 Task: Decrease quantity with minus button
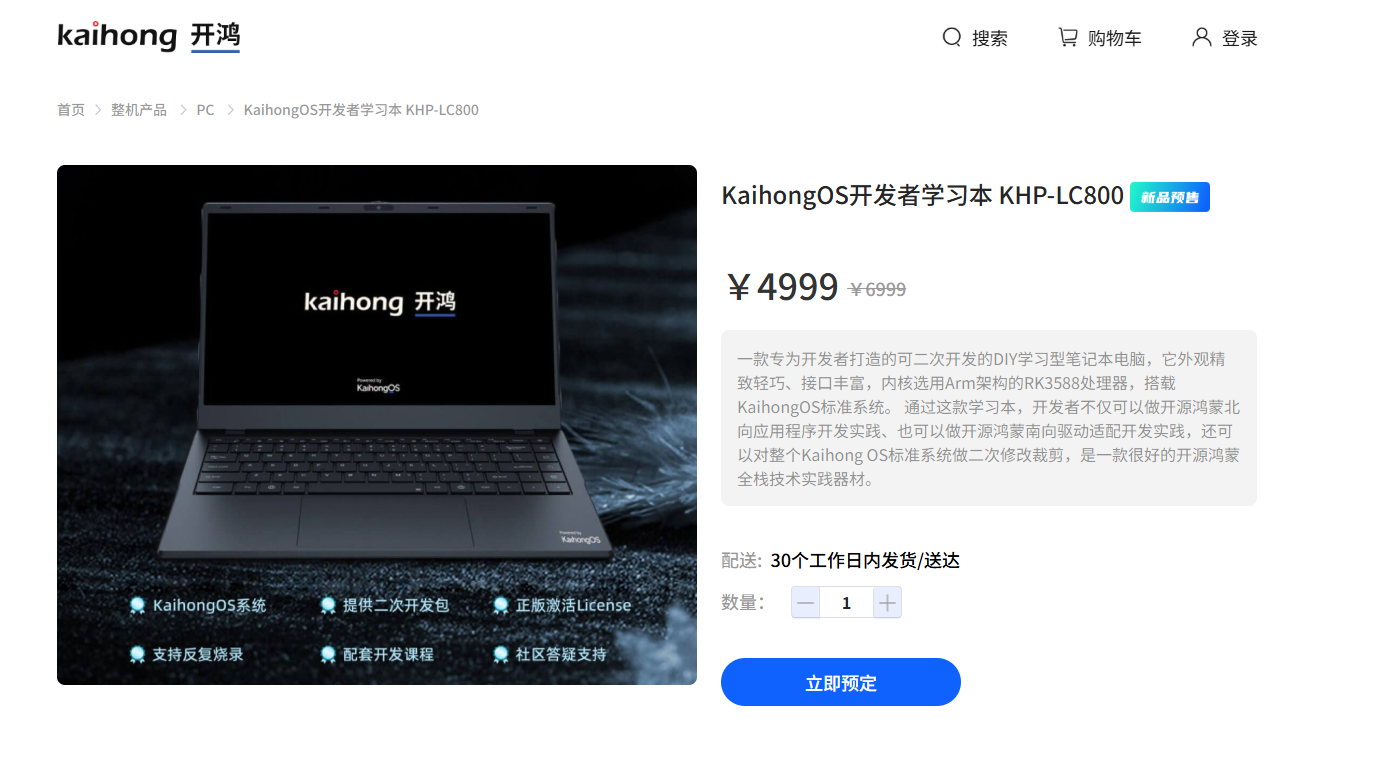point(806,602)
